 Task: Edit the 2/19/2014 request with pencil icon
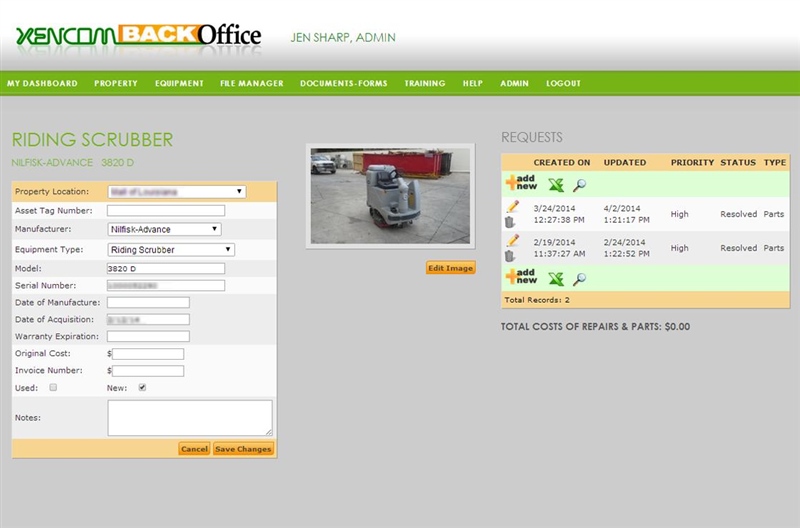tap(513, 240)
